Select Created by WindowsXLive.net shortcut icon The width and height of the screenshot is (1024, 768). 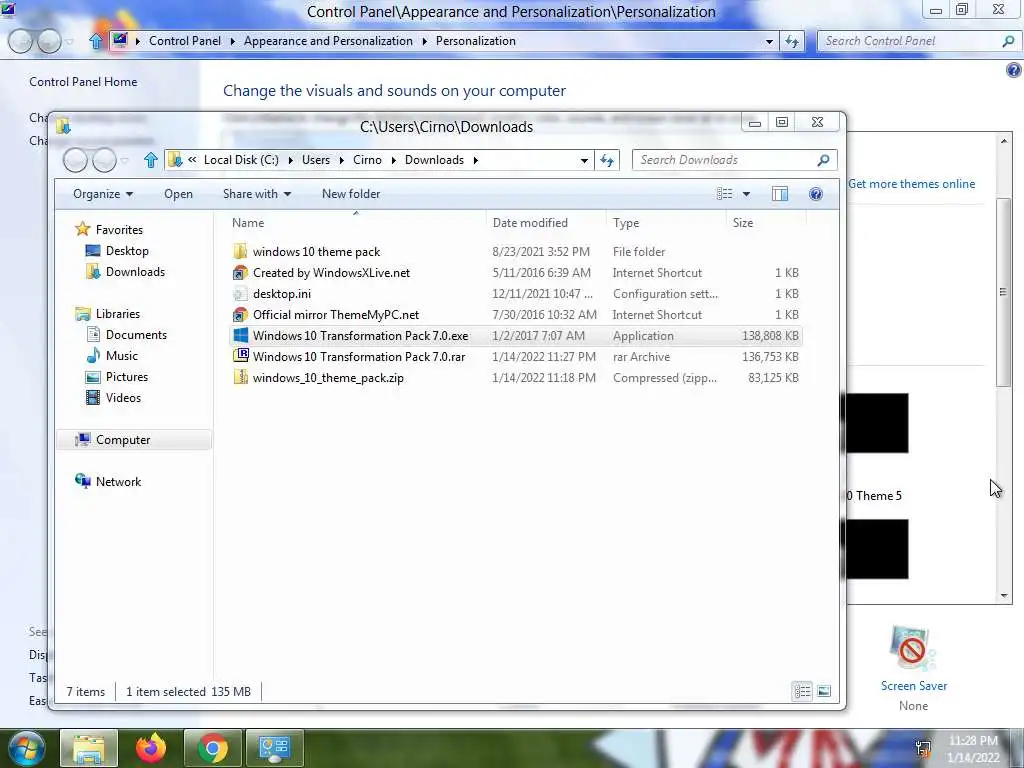[x=240, y=272]
